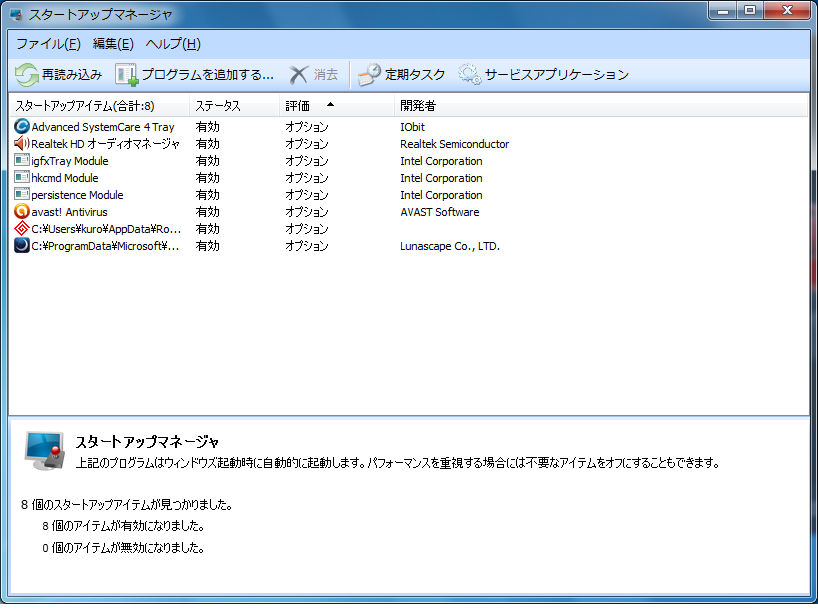Select the persistence Module entry

(408, 195)
